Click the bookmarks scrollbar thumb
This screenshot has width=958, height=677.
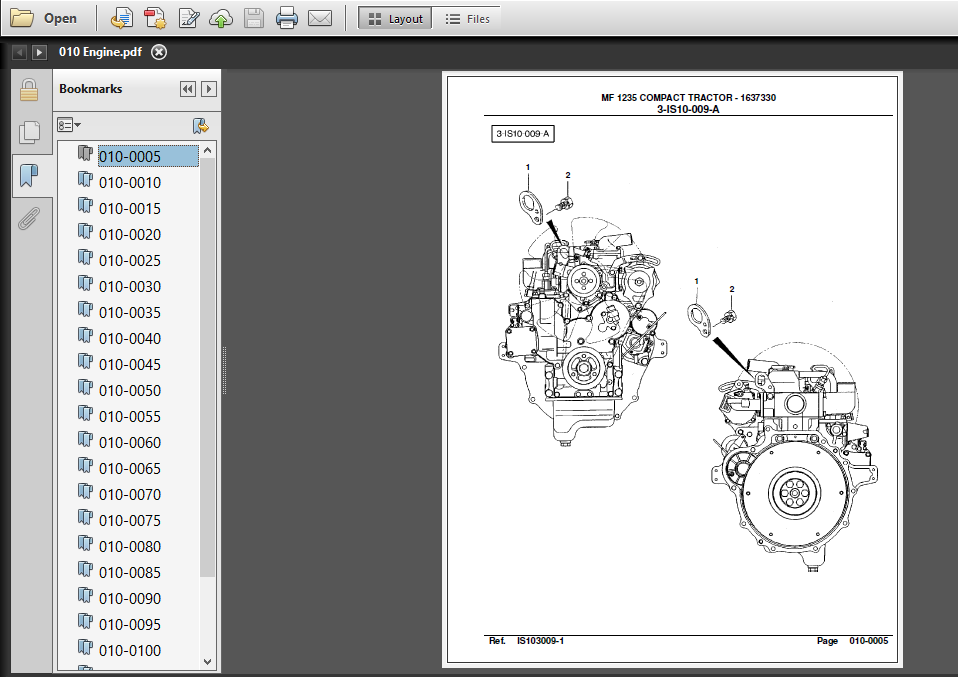point(208,367)
